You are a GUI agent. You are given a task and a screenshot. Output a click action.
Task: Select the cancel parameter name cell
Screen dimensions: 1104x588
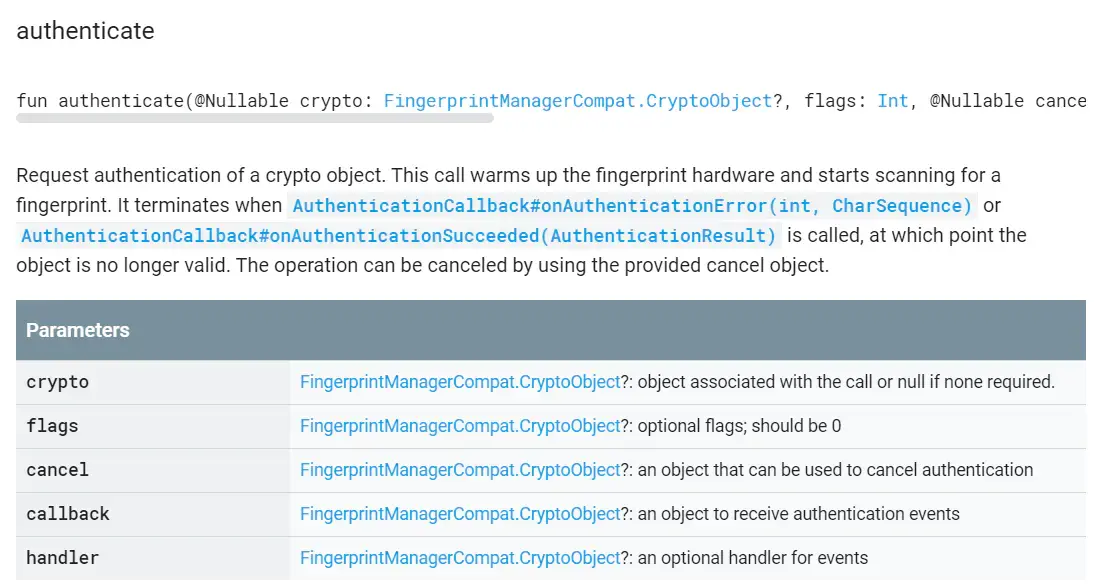click(x=153, y=470)
